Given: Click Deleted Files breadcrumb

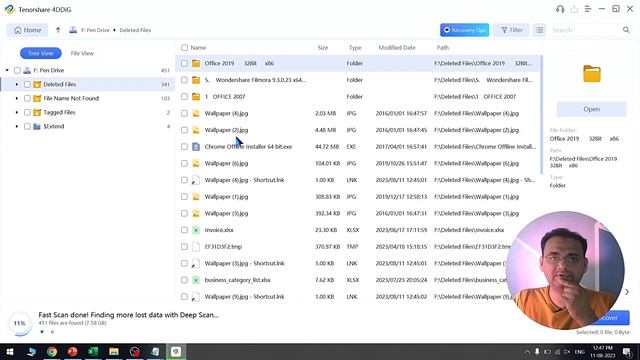Looking at the screenshot, I should (x=135, y=30).
